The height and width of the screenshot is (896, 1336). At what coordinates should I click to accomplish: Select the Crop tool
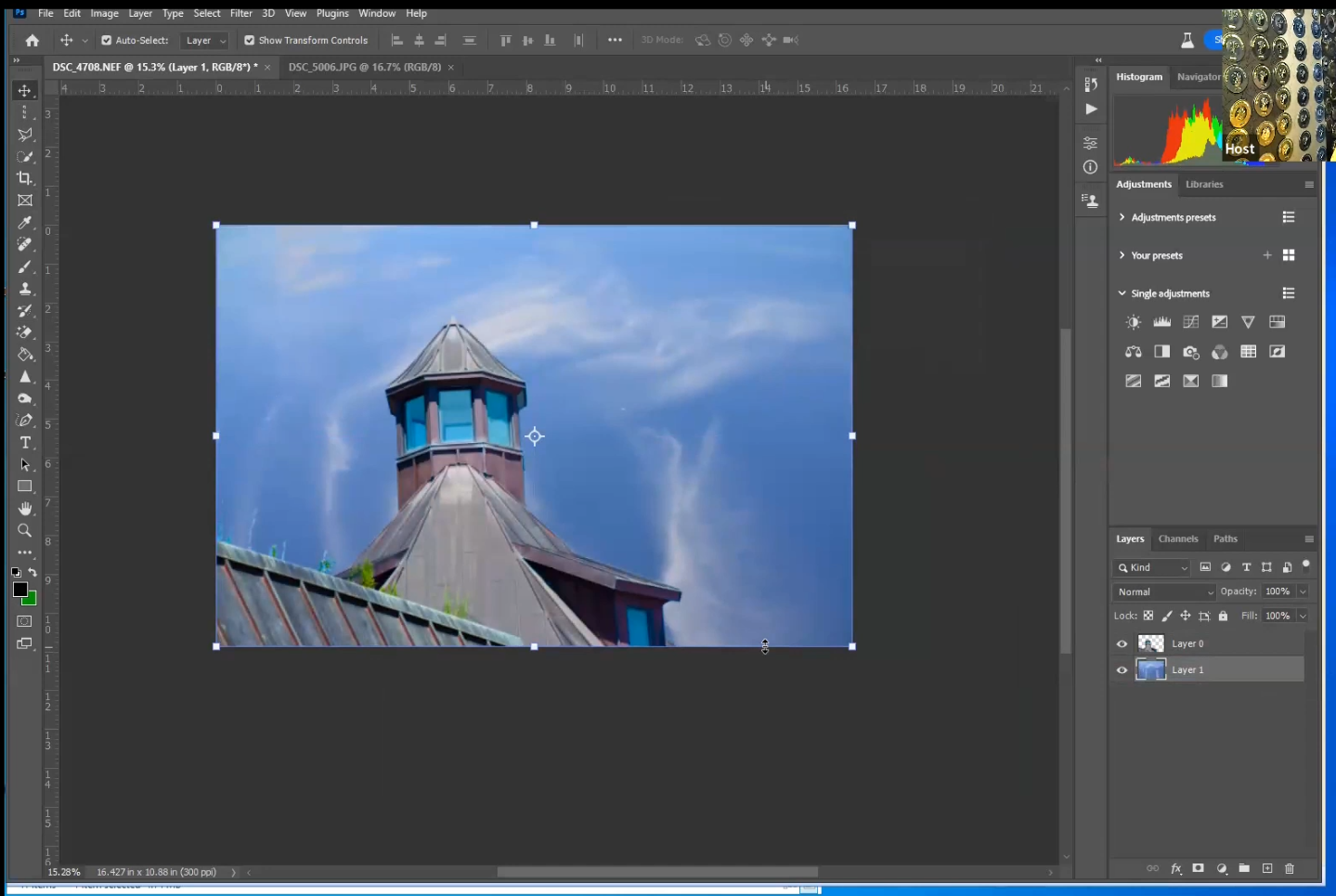(x=25, y=178)
